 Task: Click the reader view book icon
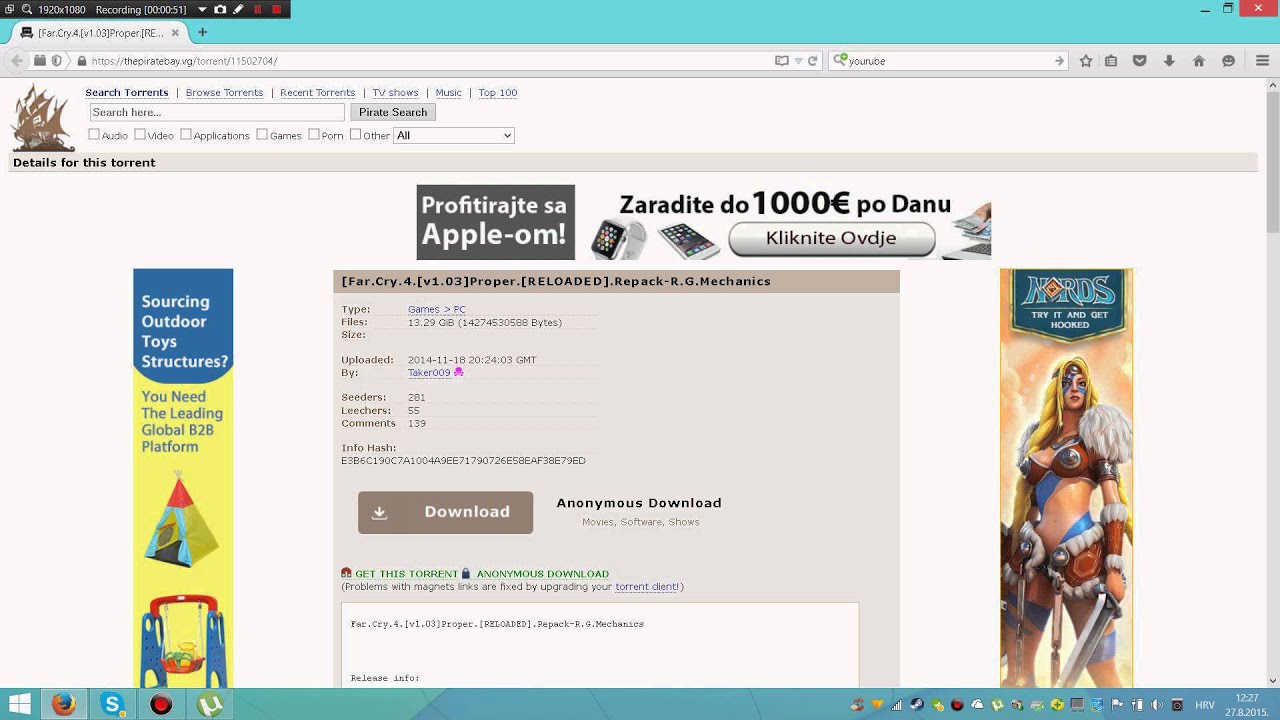tap(782, 61)
